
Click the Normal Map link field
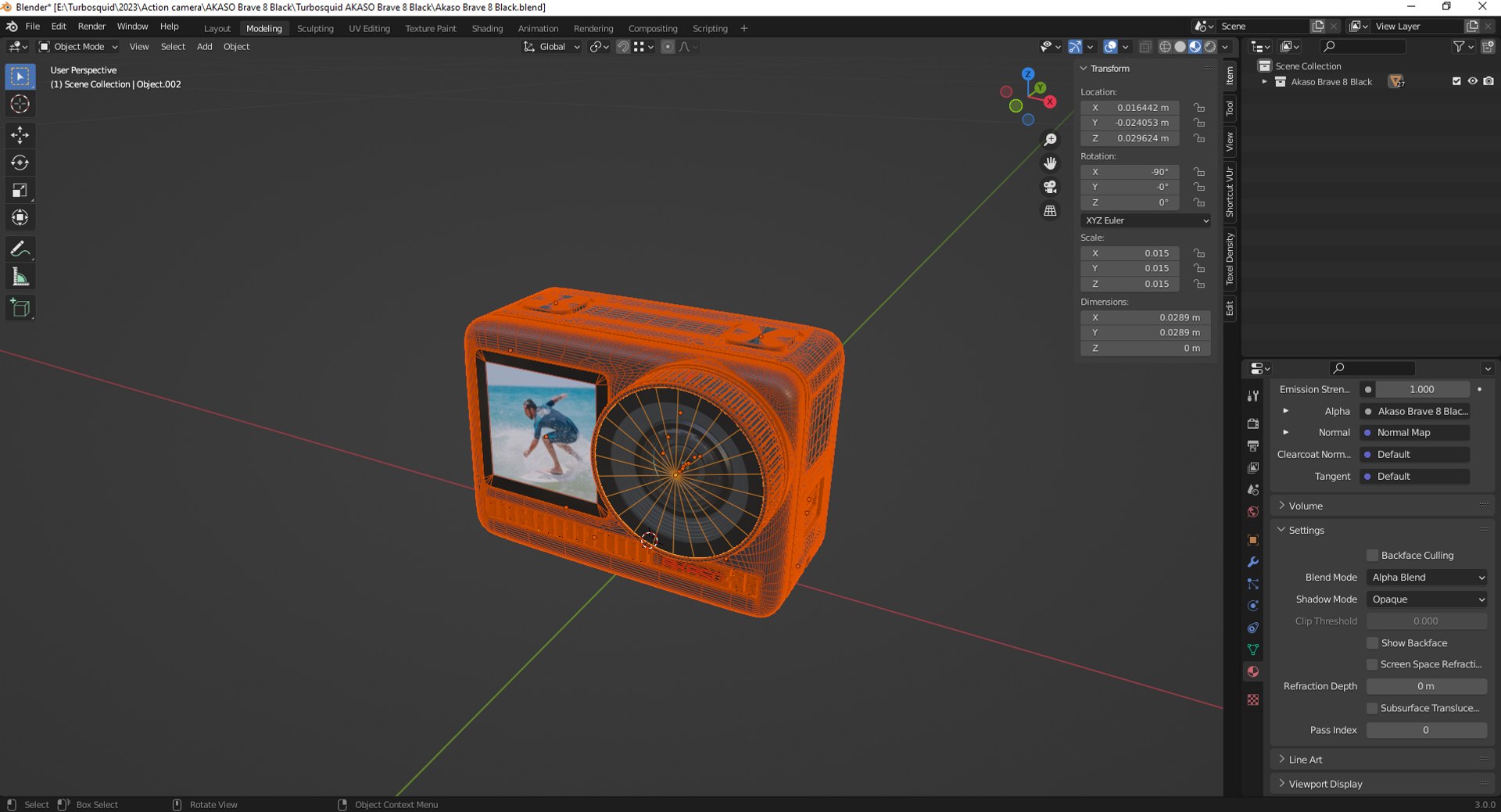1416,432
